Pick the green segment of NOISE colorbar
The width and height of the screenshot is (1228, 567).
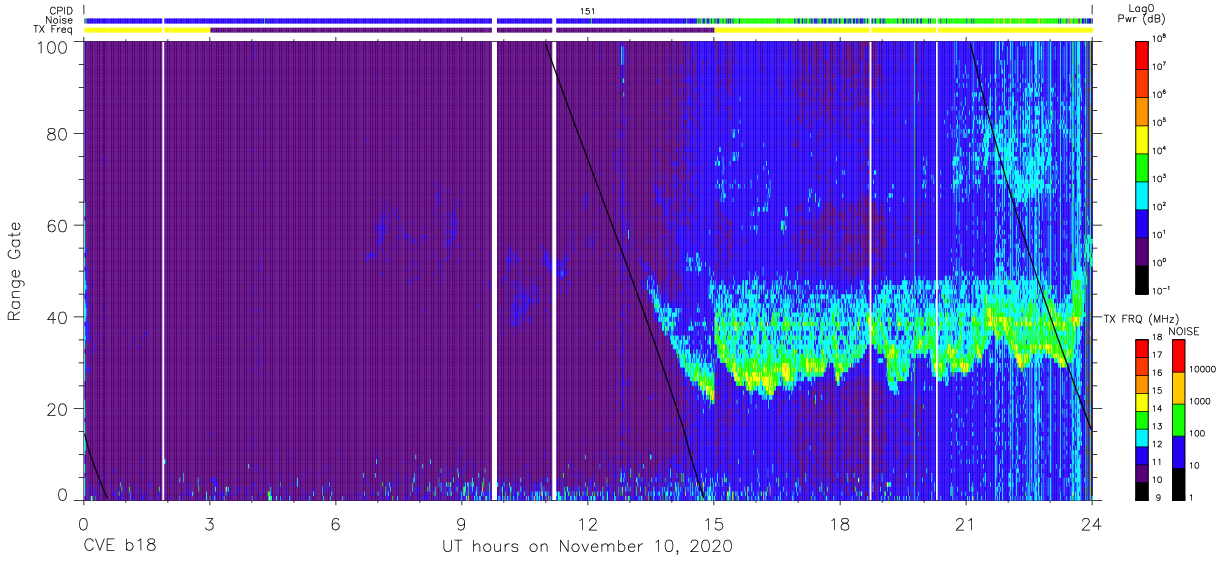1178,419
